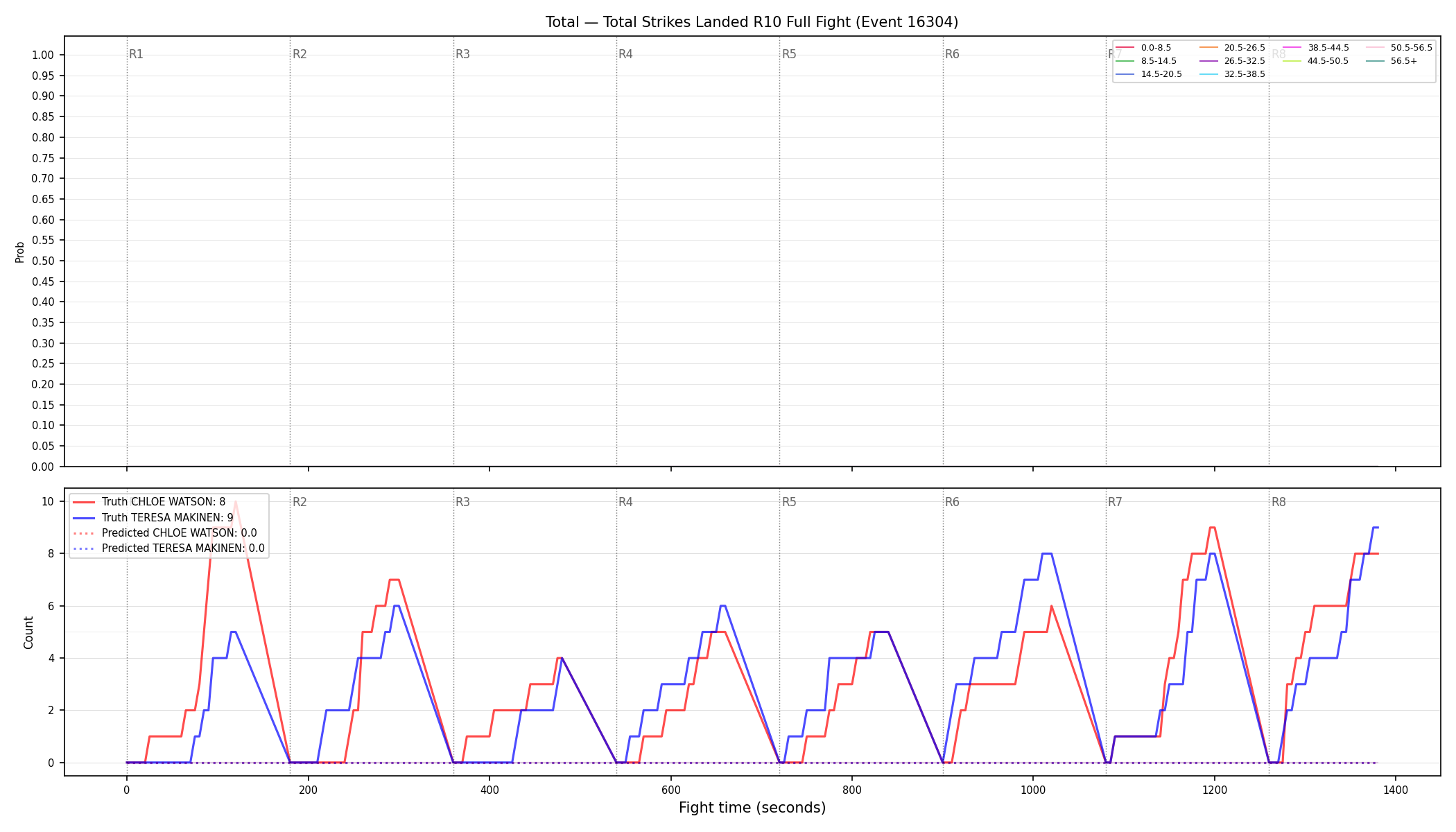The height and width of the screenshot is (832, 1456).
Task: Click the R2 round marker in count plot
Action: pos(300,502)
